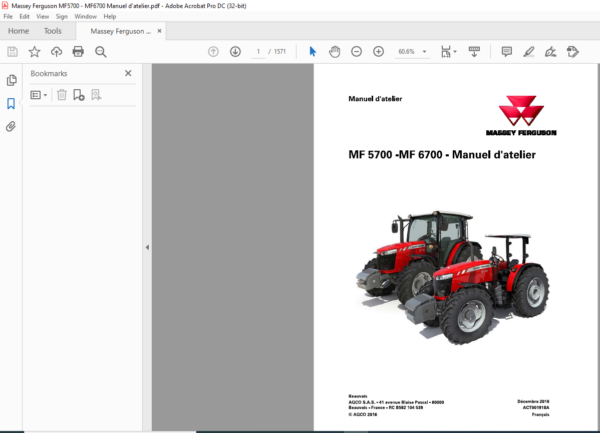Open bookmarks options menu dropdown
The height and width of the screenshot is (433, 600).
(x=39, y=95)
